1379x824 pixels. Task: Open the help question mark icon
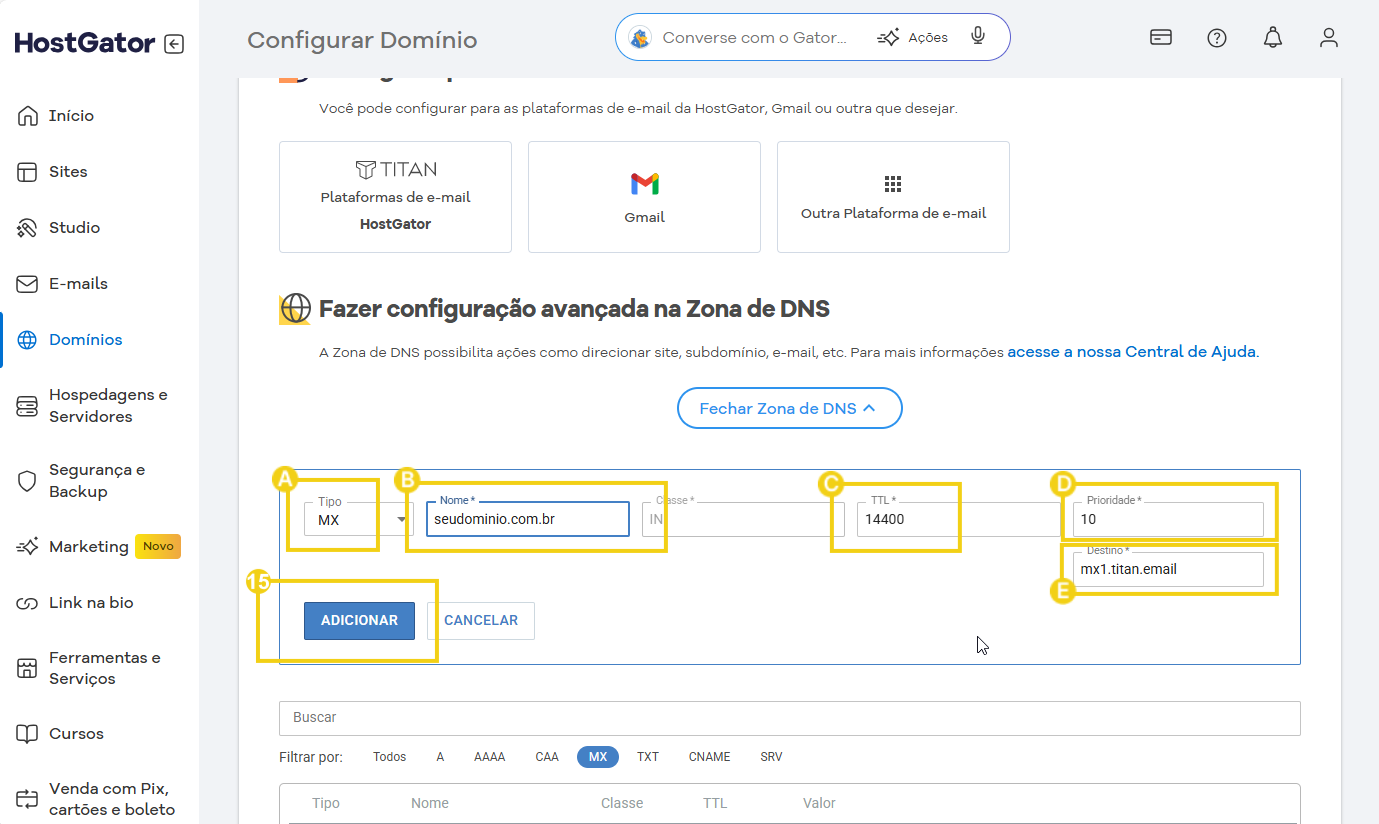(x=1216, y=38)
